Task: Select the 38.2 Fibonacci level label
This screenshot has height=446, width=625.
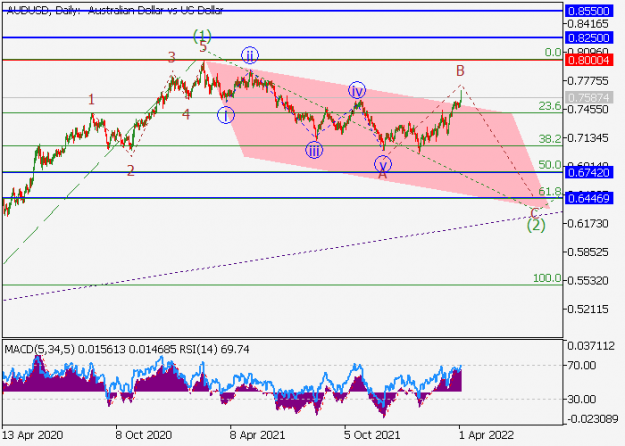Action: pyautogui.click(x=550, y=139)
